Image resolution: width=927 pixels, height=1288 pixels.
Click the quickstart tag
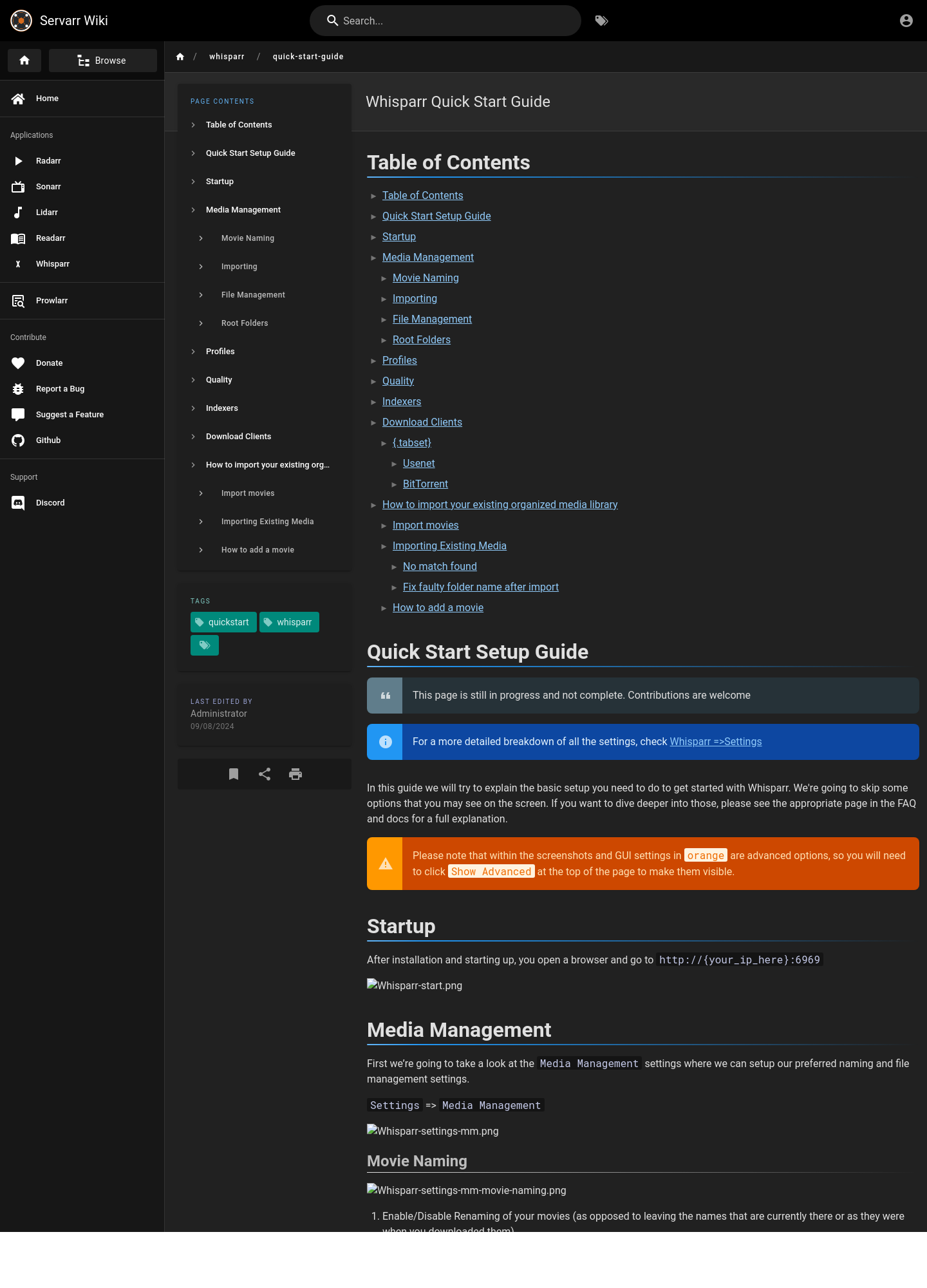tap(223, 622)
